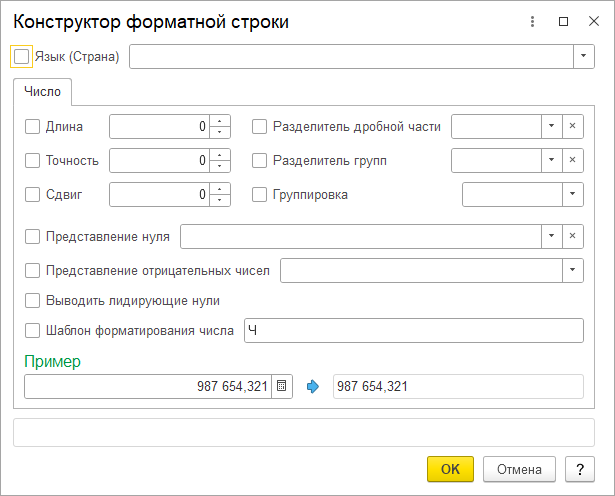This screenshot has height=496, width=615.
Task: Tick the Группировка checkbox
Action: 259,194
